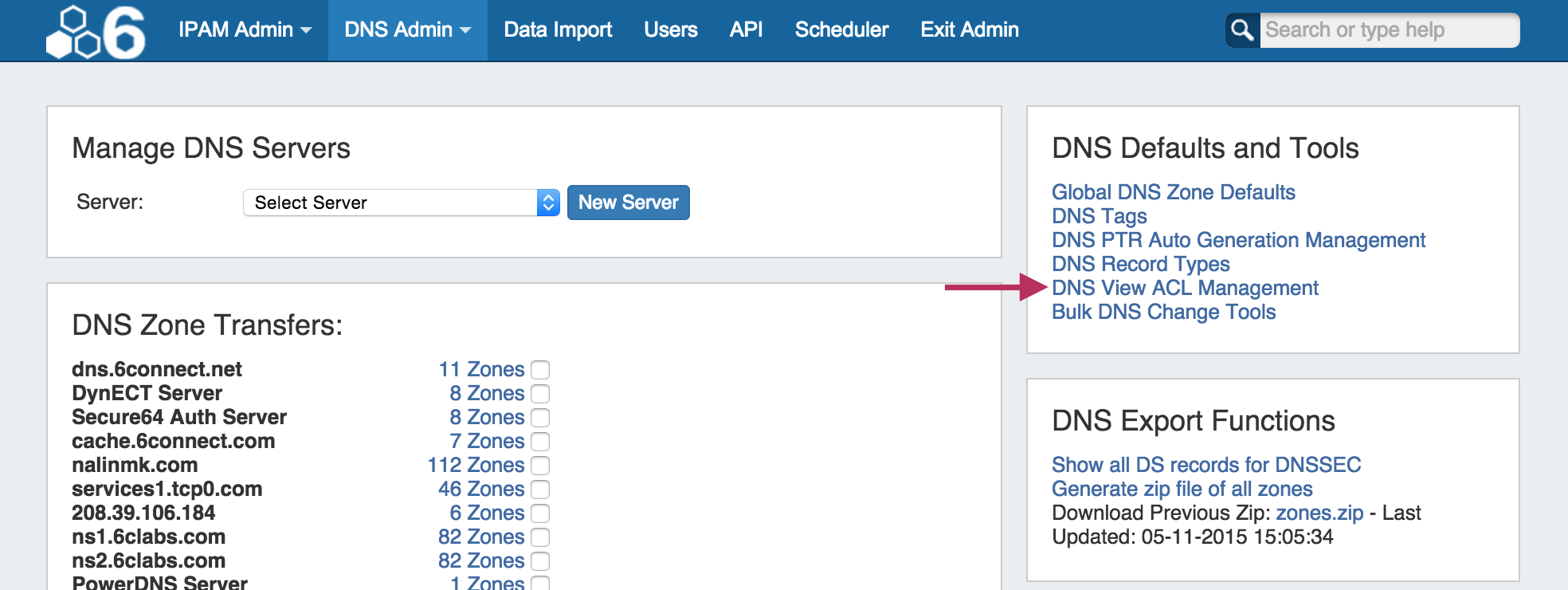Image resolution: width=1568 pixels, height=590 pixels.
Task: Open Global DNS Zone Defaults
Action: [1173, 192]
